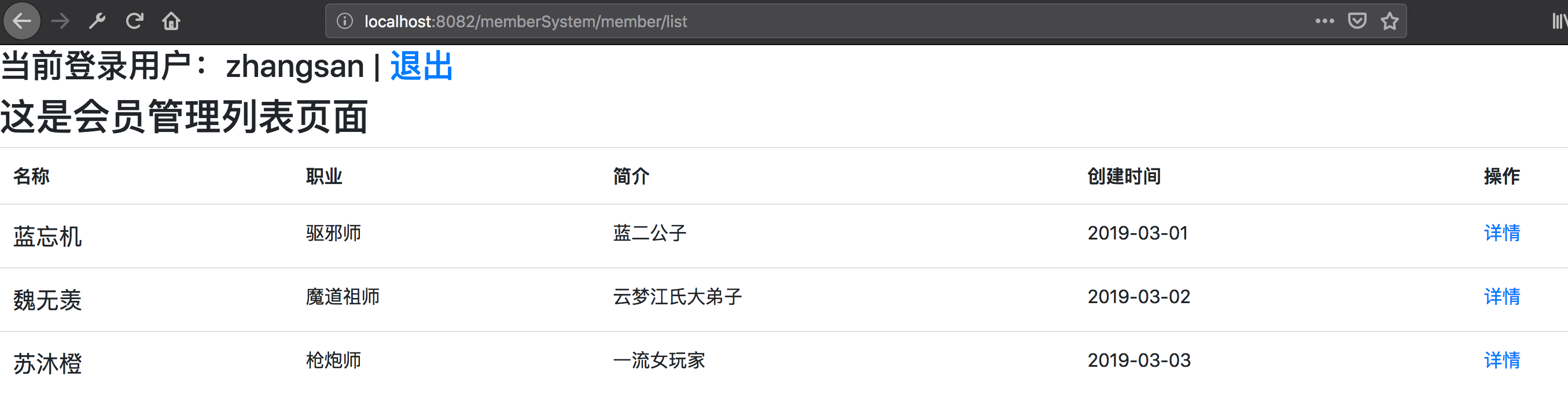
Task: Open 详情 link for 魏无羡
Action: (1501, 297)
